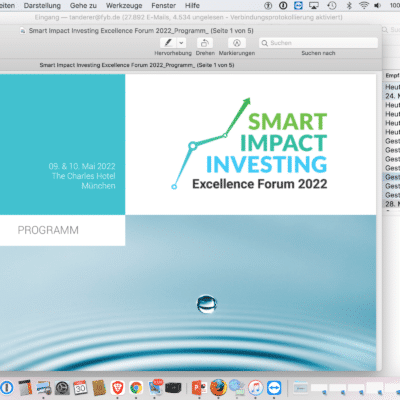
Task: Click the PROGRAMM heading on the page
Action: click(x=48, y=230)
